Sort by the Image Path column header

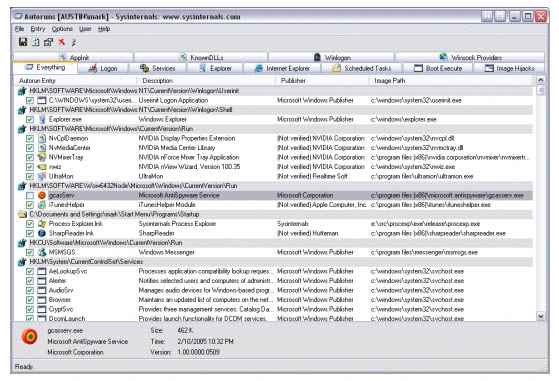pyautogui.click(x=451, y=81)
